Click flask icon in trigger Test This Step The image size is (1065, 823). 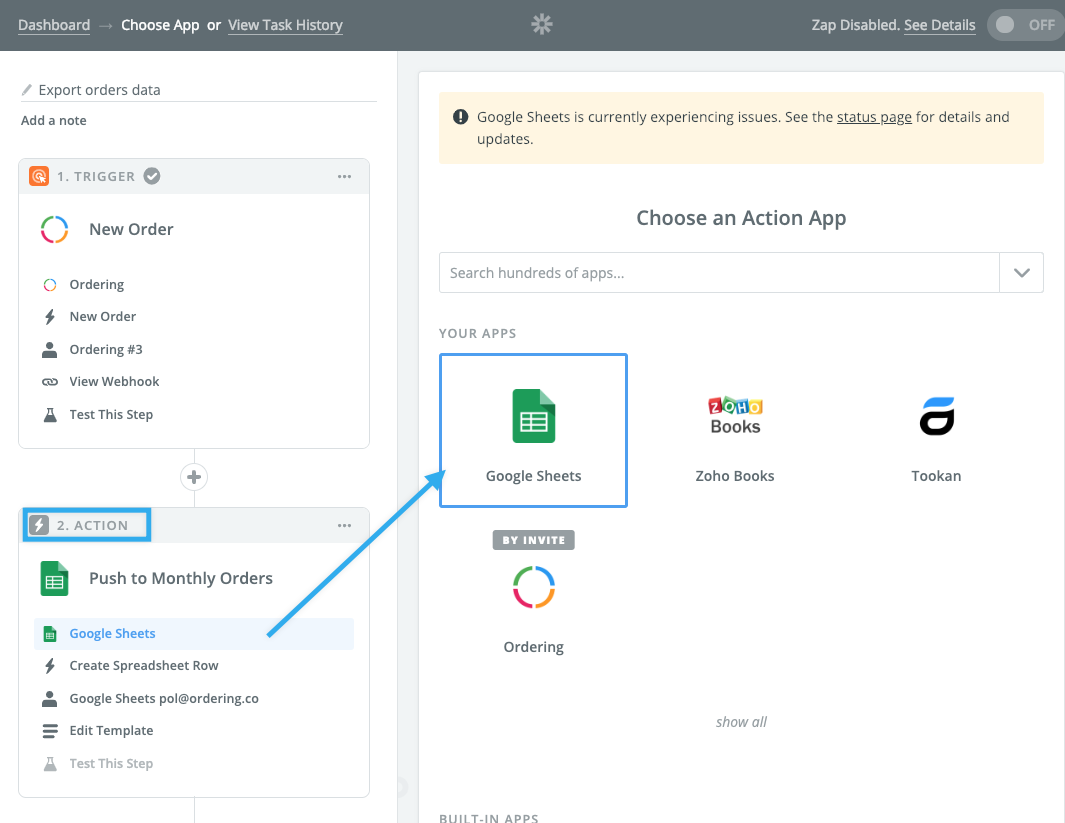[50, 414]
